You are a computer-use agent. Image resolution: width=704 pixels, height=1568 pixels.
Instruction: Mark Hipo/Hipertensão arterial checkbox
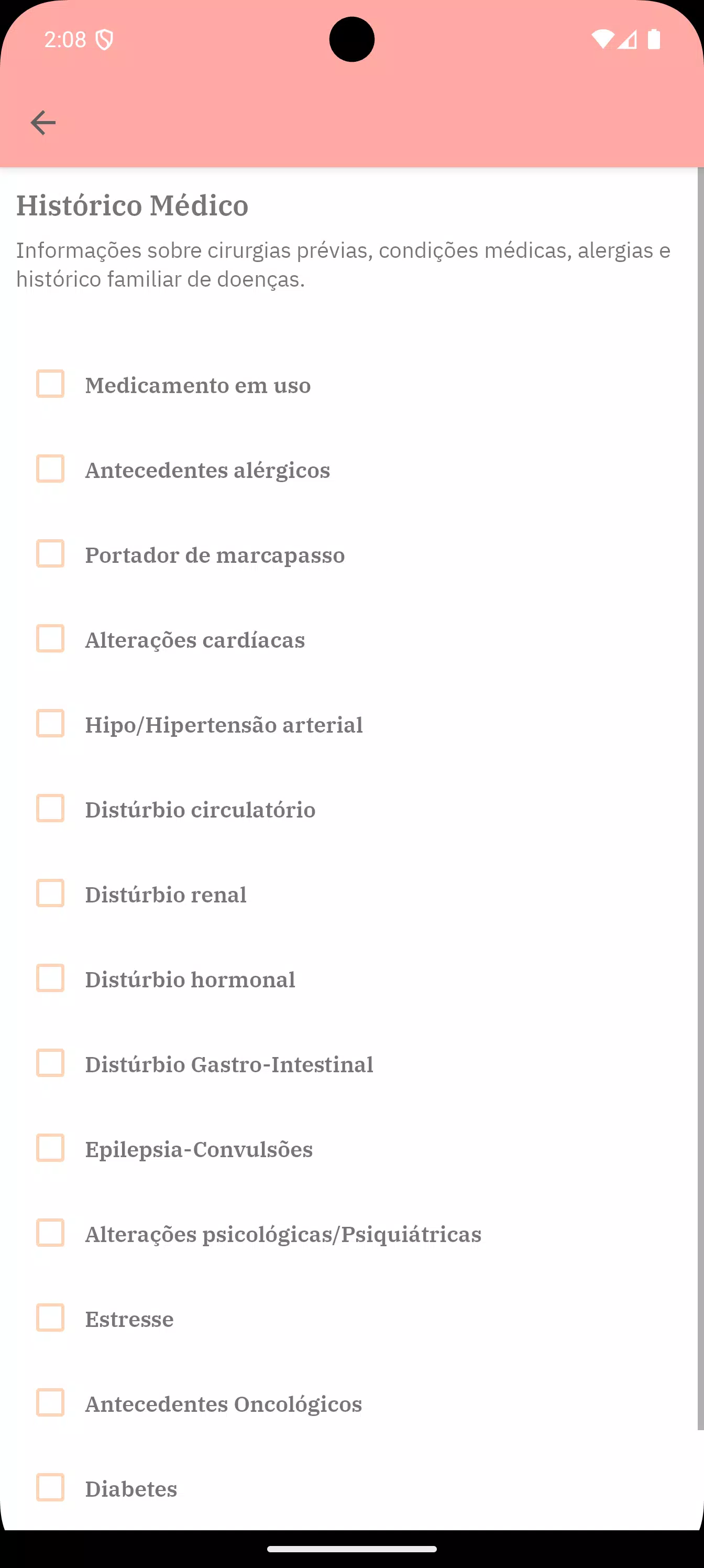pos(50,724)
